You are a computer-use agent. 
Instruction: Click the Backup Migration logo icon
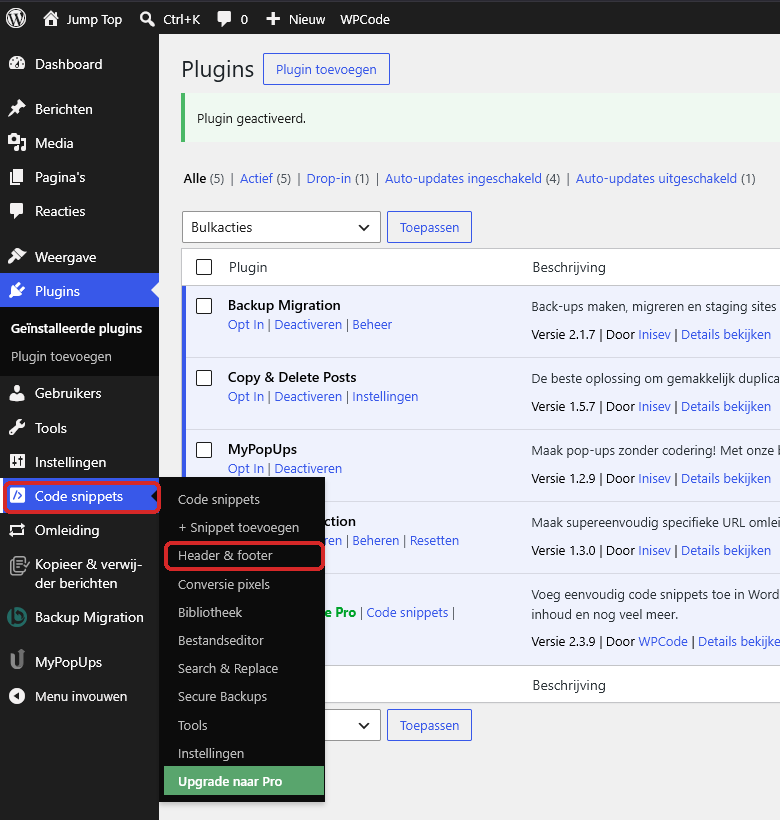tap(17, 617)
